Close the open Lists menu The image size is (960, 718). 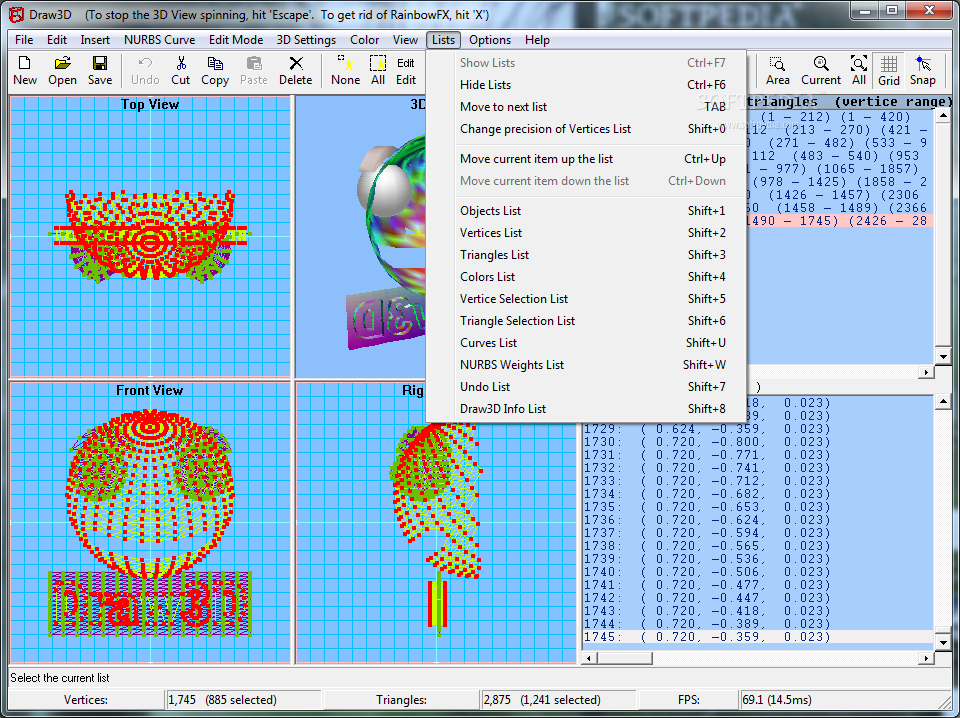[443, 40]
